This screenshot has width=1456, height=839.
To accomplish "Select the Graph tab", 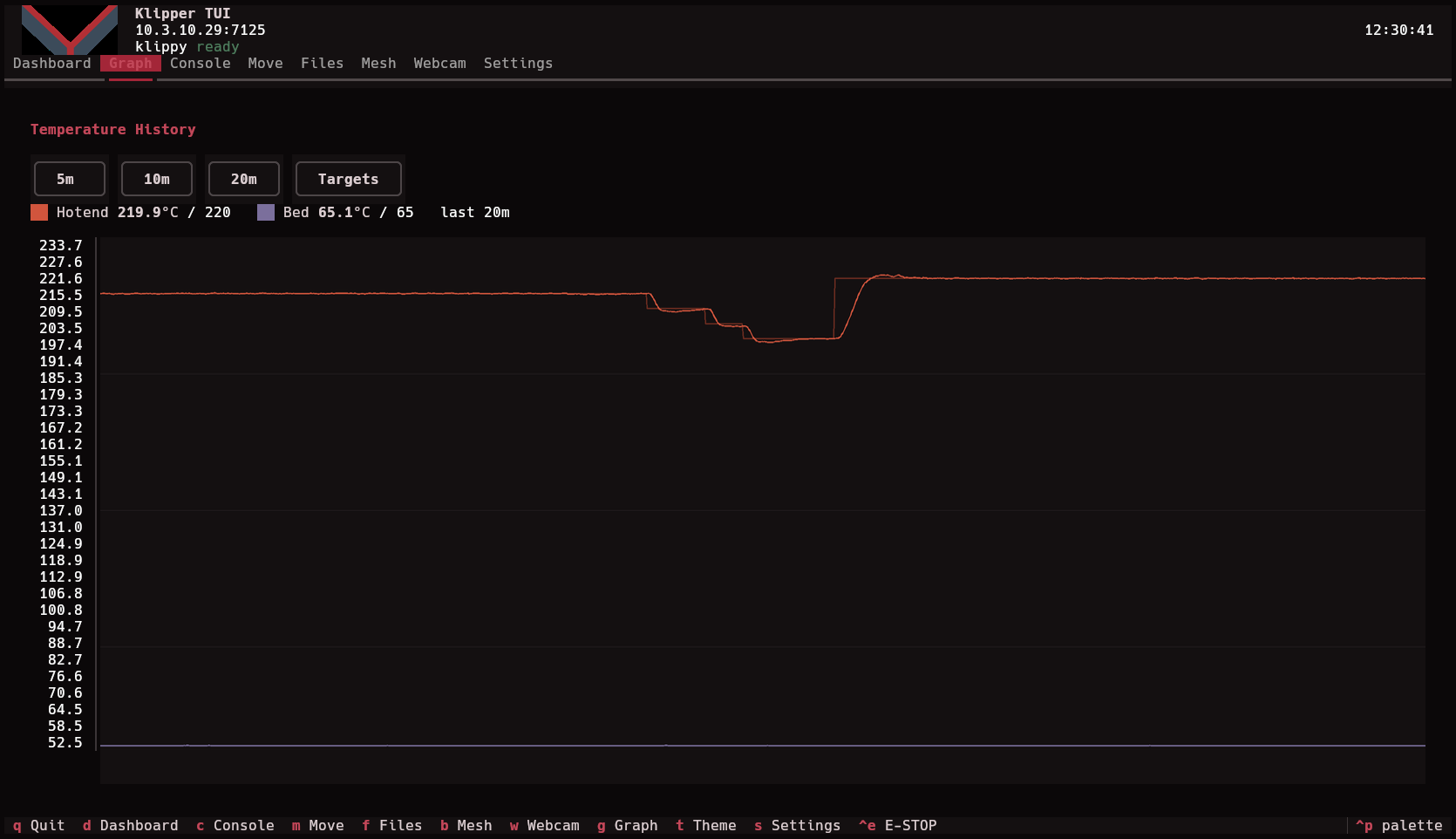I will (x=131, y=64).
